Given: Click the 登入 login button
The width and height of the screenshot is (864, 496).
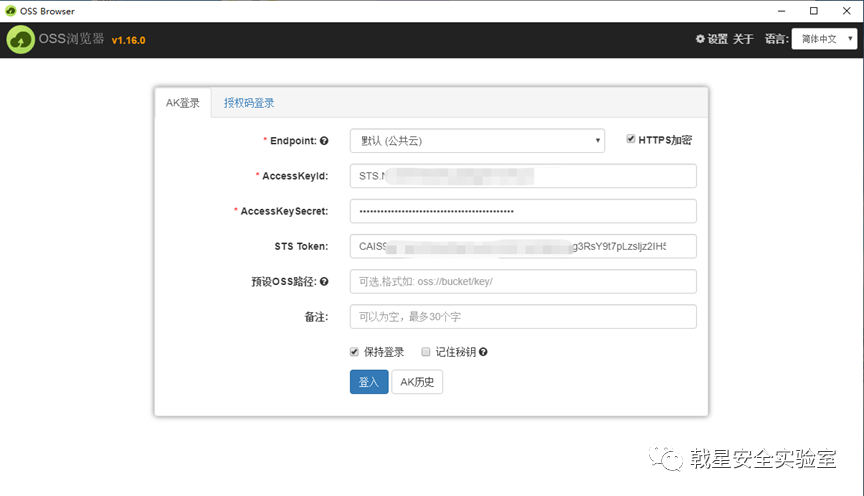Looking at the screenshot, I should [x=369, y=381].
